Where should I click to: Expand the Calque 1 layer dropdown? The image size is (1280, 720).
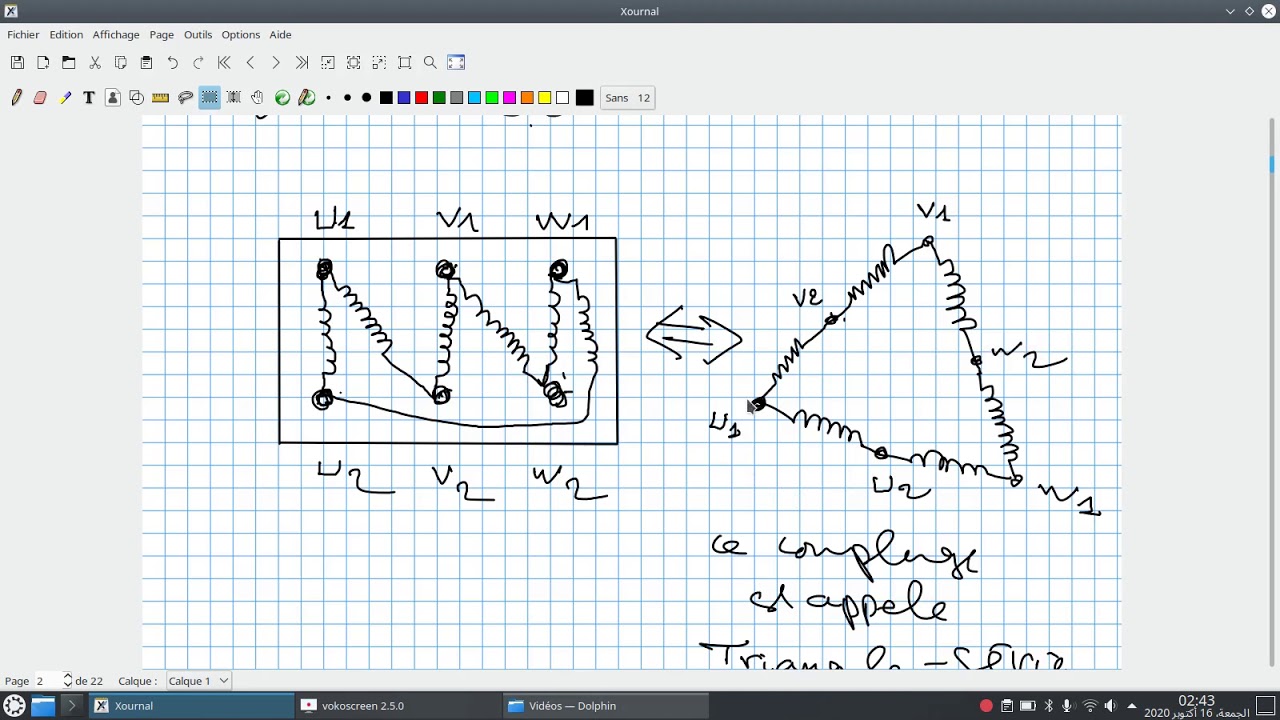(198, 681)
